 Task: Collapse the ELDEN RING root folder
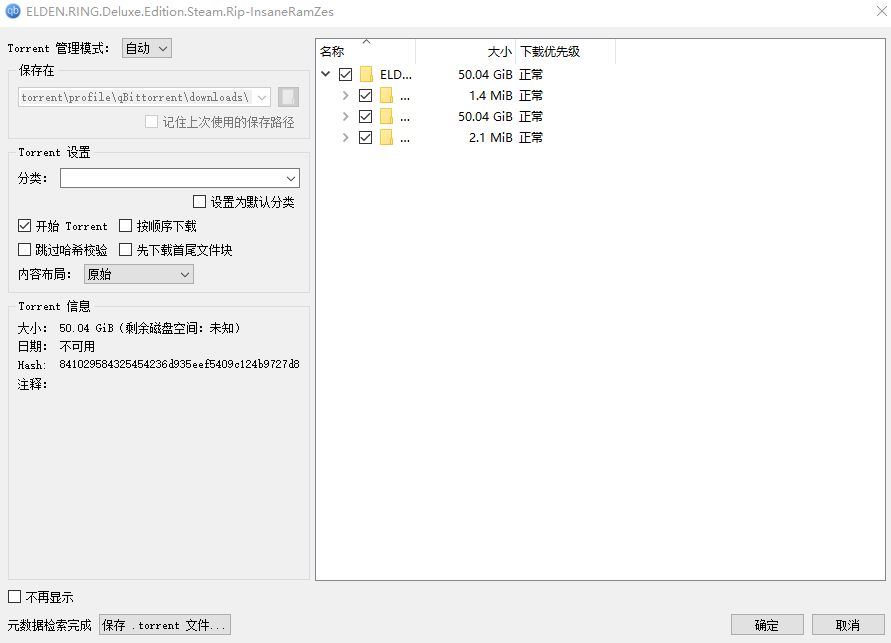pyautogui.click(x=324, y=74)
